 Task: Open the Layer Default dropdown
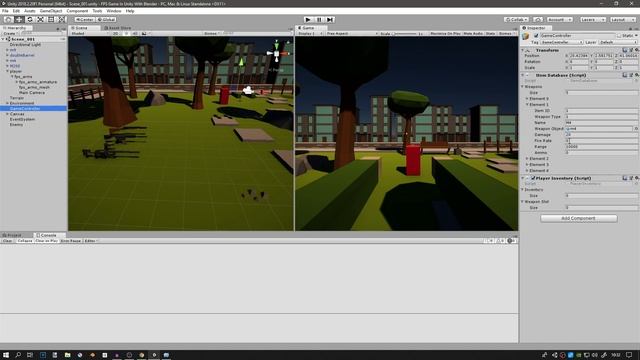pyautogui.click(x=618, y=42)
